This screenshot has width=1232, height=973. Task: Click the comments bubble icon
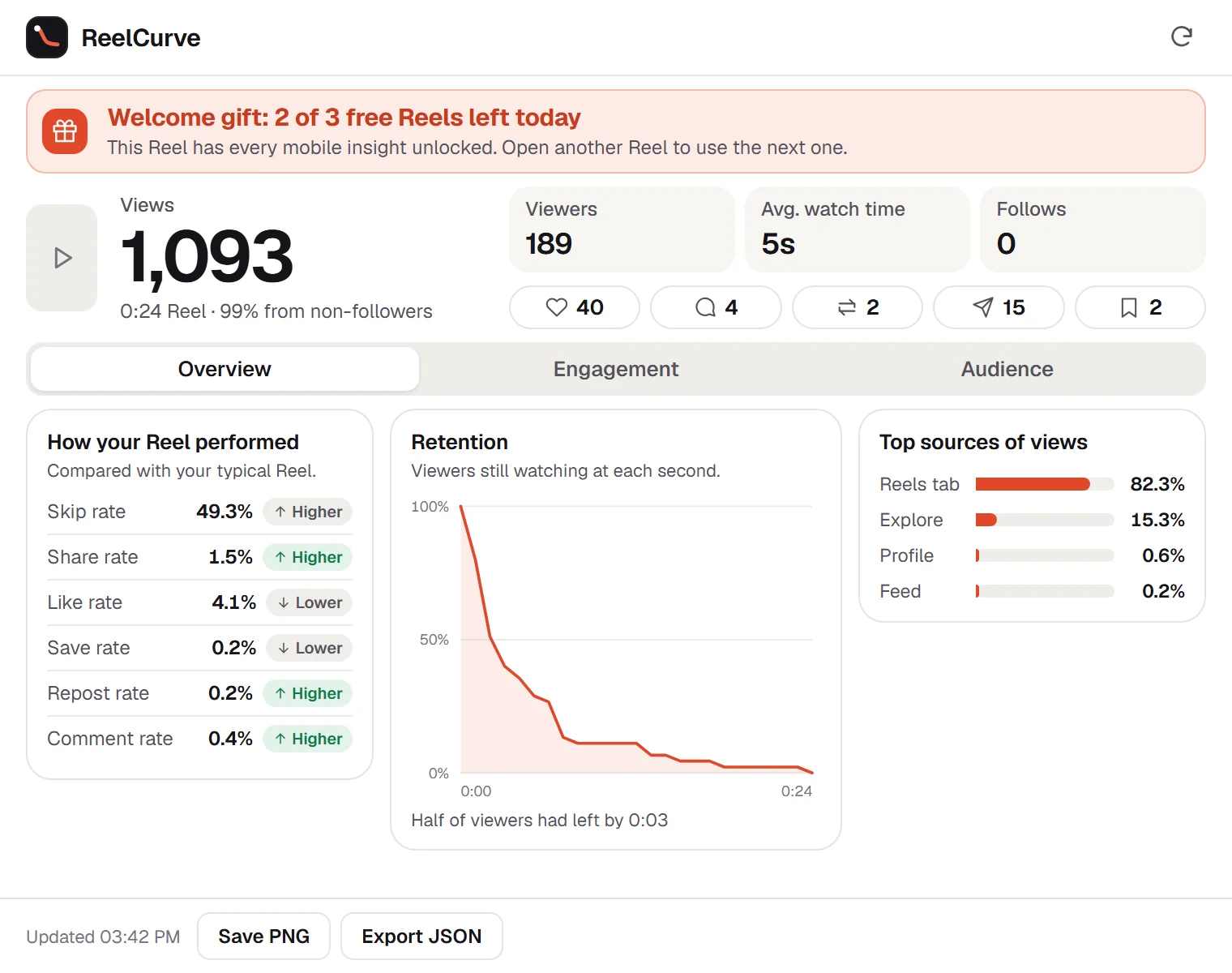click(705, 307)
